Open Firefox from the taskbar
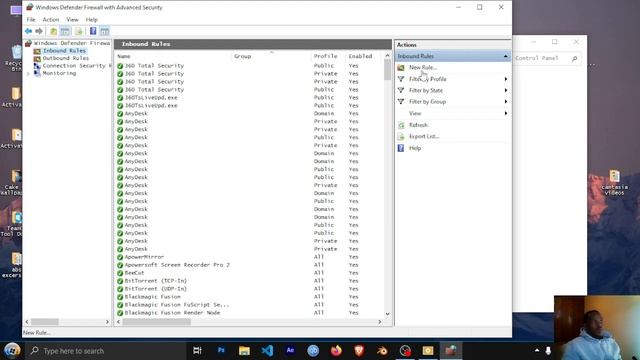Screen dimensions: 640x360 point(336,351)
